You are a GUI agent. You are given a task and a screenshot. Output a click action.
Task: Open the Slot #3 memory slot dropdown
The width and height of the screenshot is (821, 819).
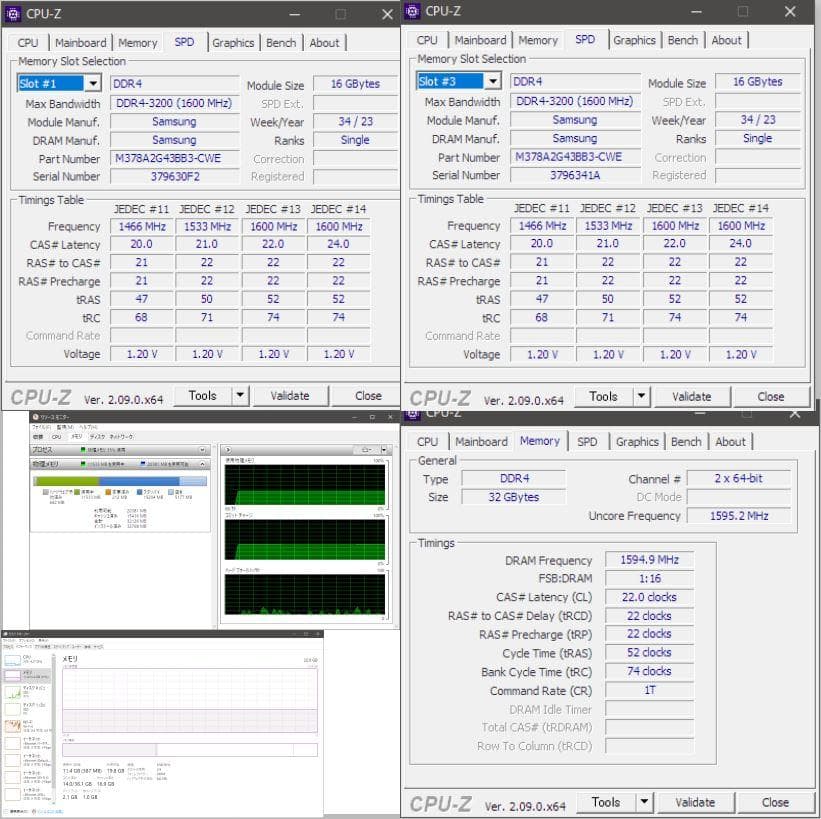tap(494, 81)
